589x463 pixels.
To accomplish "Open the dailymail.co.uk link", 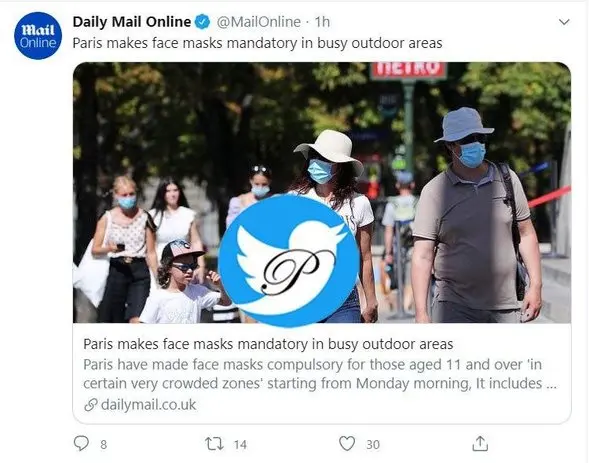I will pos(148,405).
